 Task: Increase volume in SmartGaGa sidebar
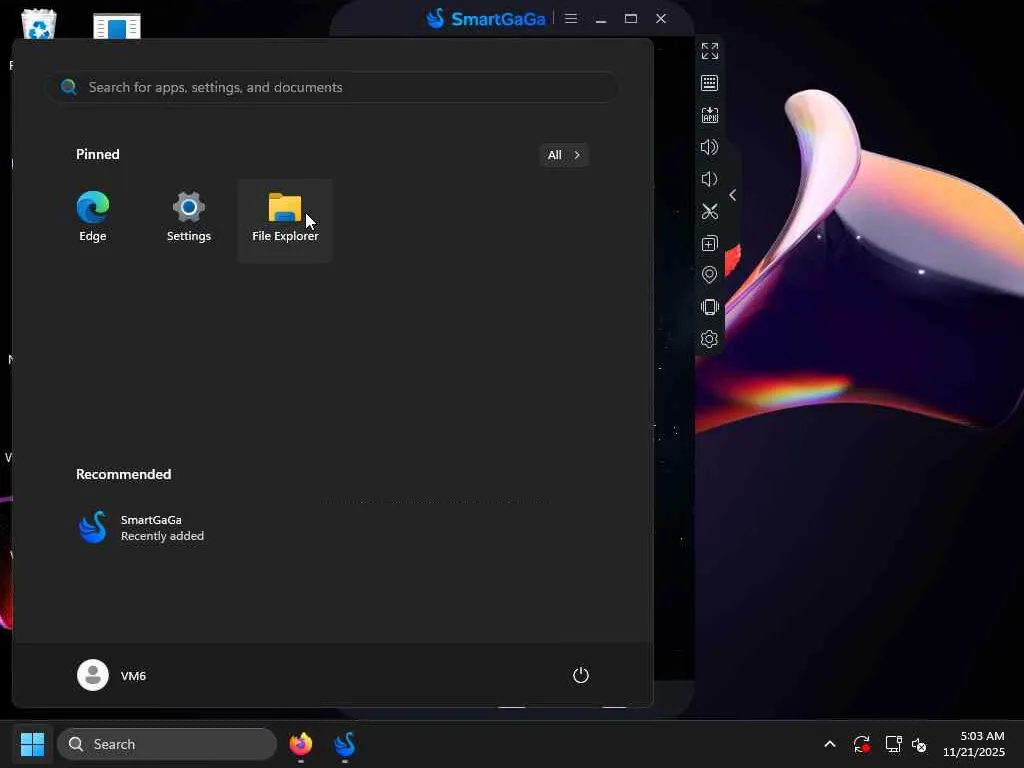tap(709, 147)
